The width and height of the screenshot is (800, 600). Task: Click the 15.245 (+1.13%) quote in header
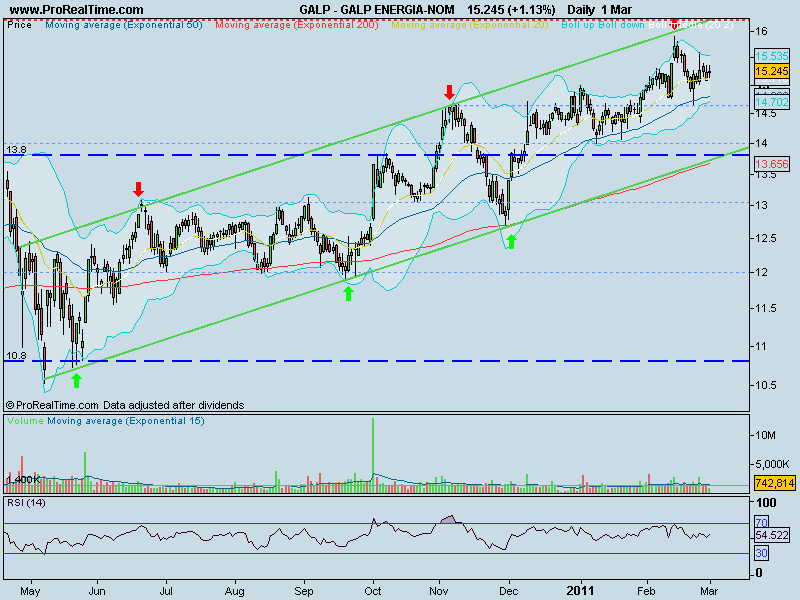511,10
